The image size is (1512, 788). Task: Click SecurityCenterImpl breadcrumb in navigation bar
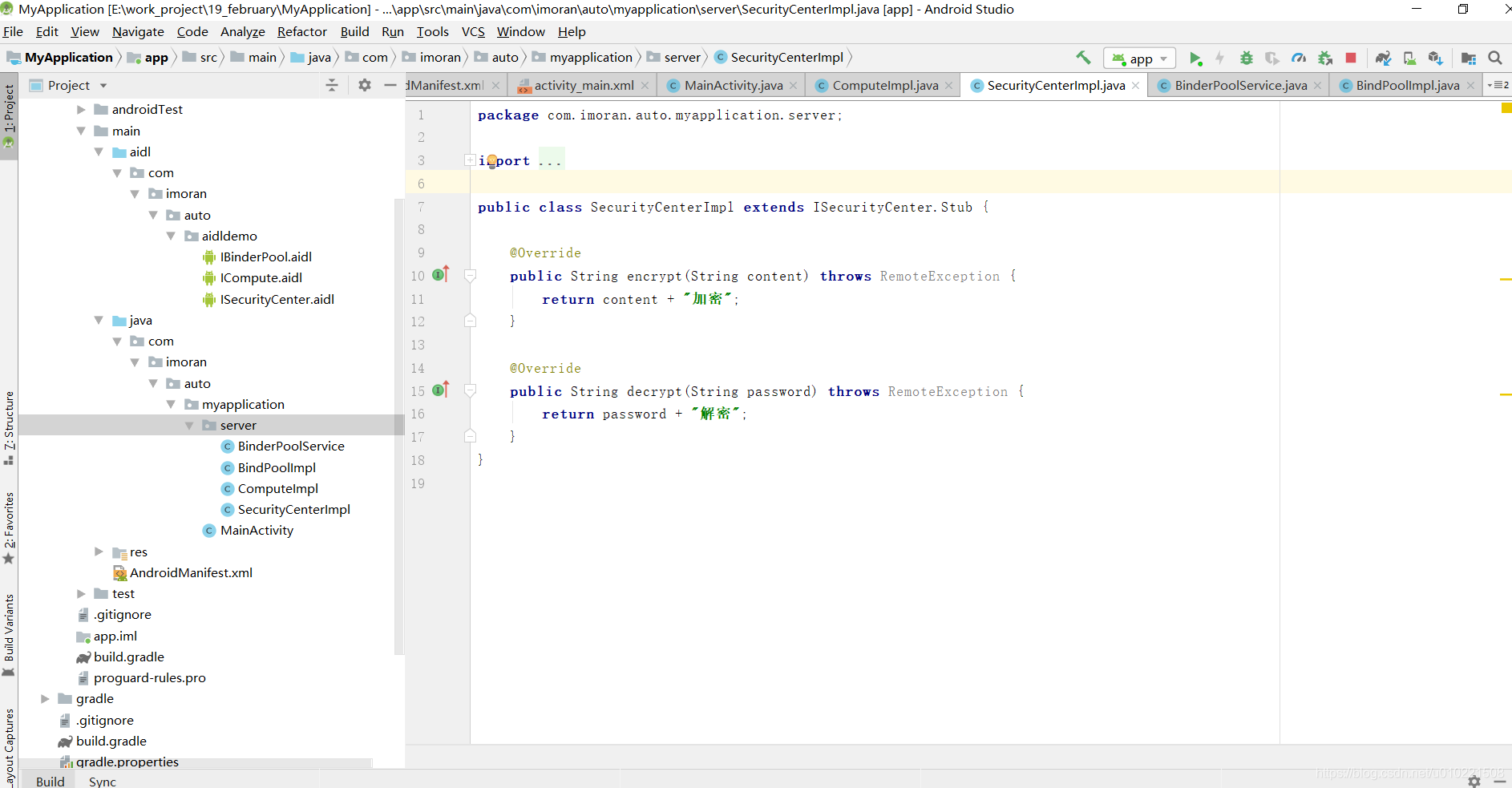pos(778,57)
